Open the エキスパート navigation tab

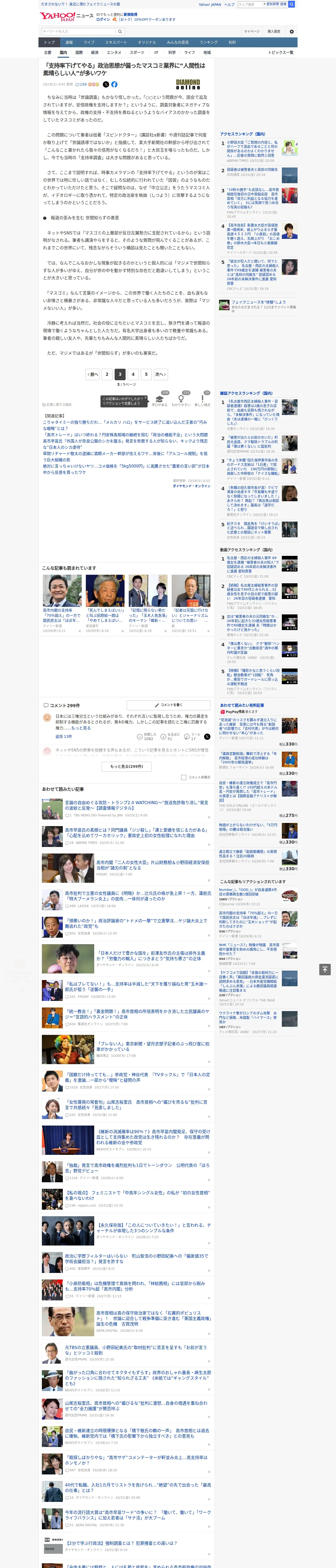(x=116, y=43)
